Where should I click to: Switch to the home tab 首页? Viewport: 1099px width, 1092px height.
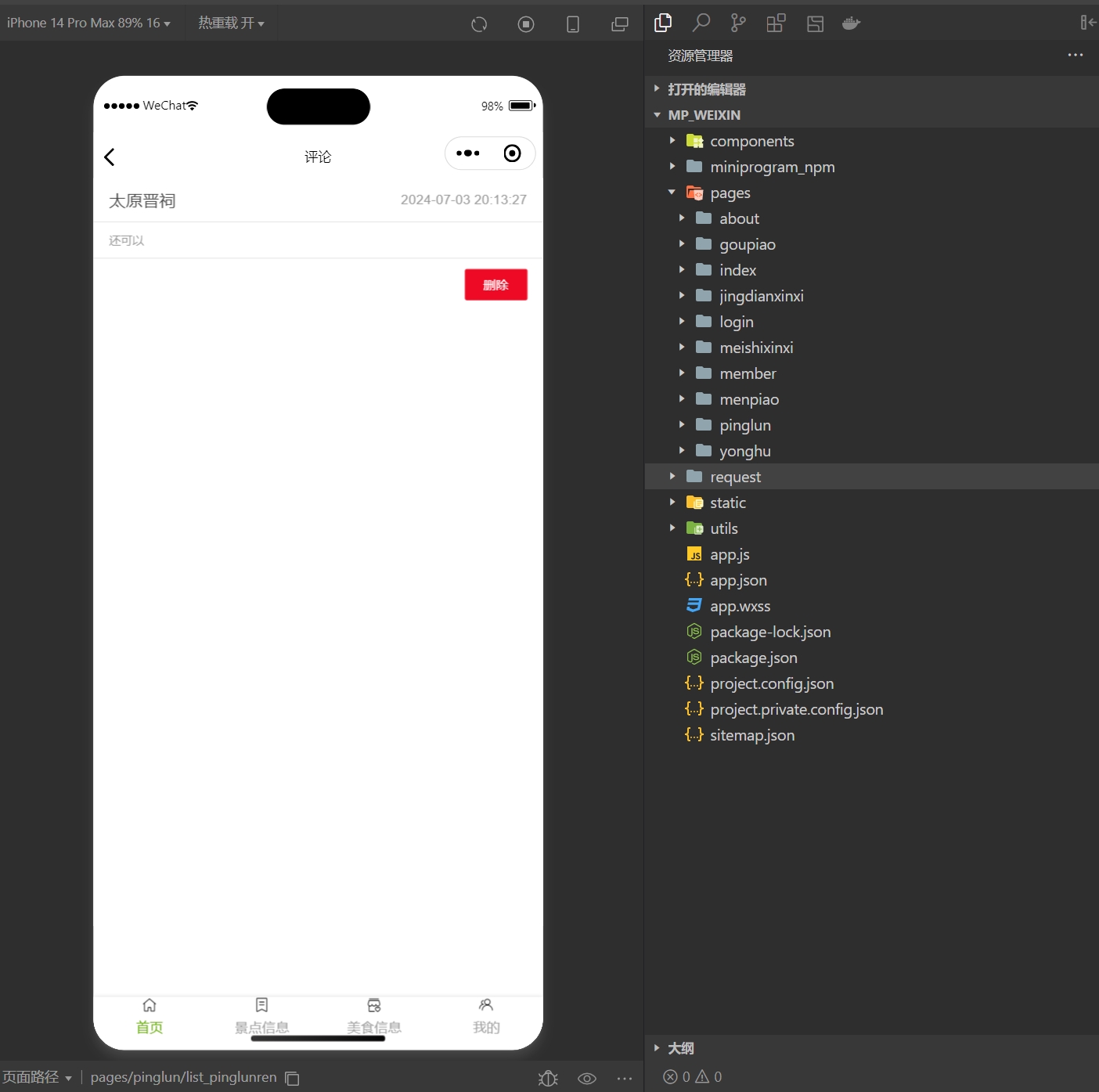click(150, 1017)
